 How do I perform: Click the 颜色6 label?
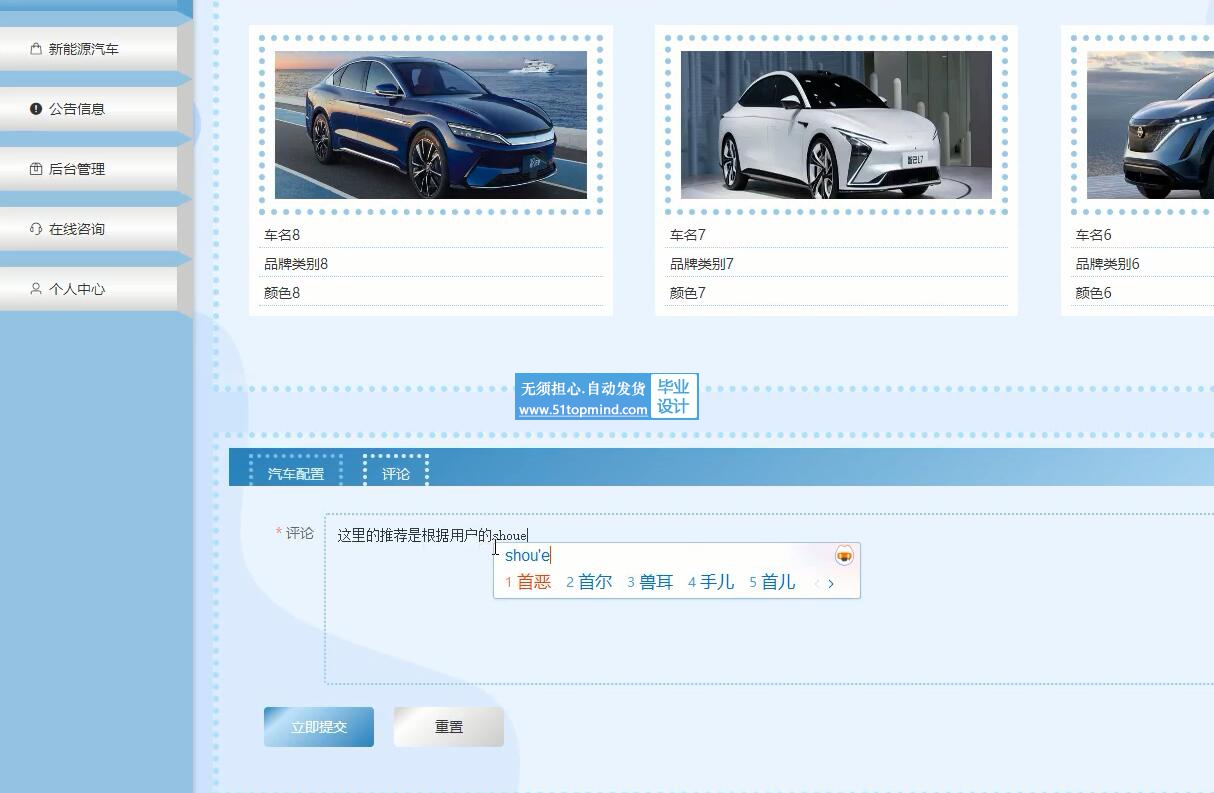coord(1094,293)
